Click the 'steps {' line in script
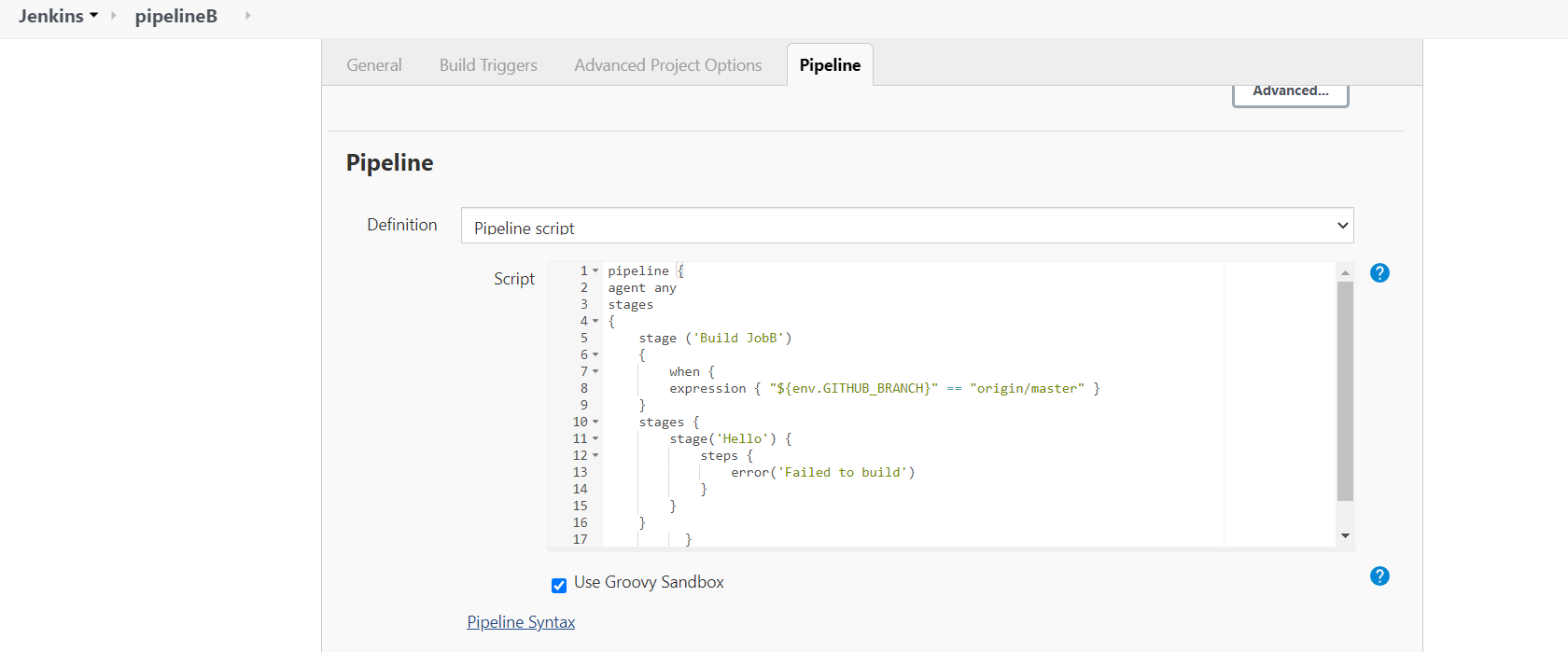Viewport: 1568px width, 652px height. pyautogui.click(x=727, y=456)
